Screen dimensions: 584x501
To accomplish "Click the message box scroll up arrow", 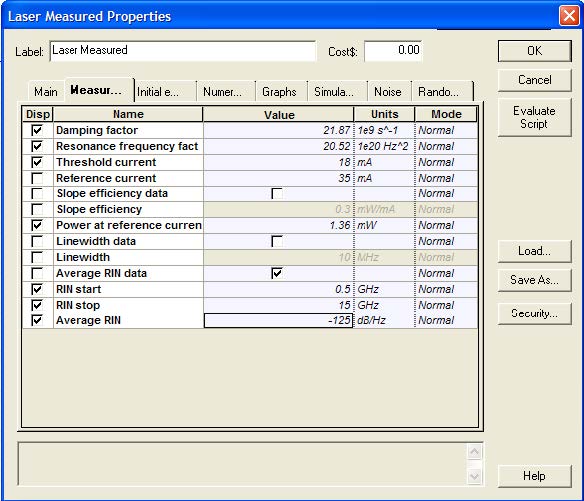I will (x=474, y=452).
